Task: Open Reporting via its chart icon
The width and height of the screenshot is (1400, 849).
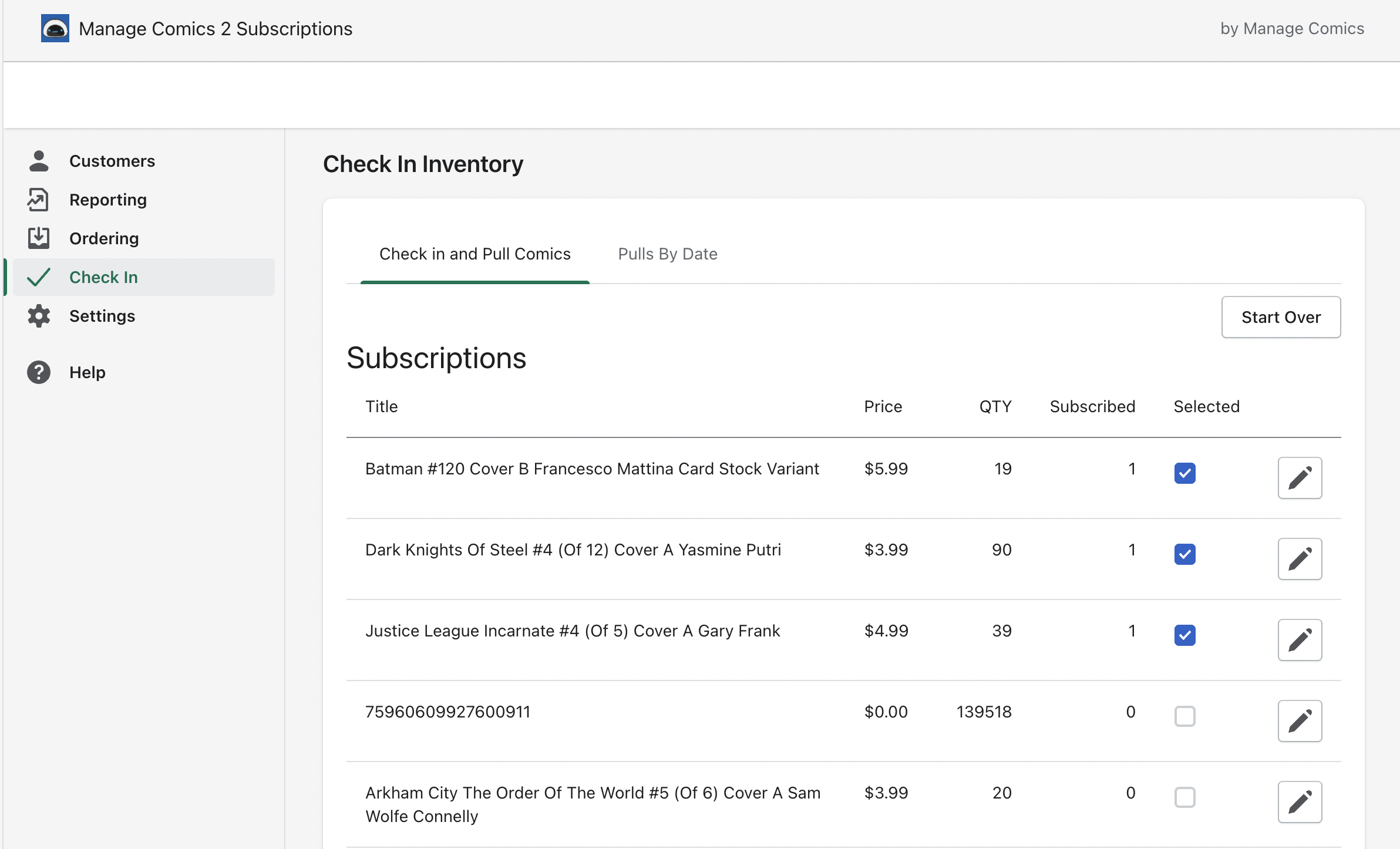Action: click(39, 200)
